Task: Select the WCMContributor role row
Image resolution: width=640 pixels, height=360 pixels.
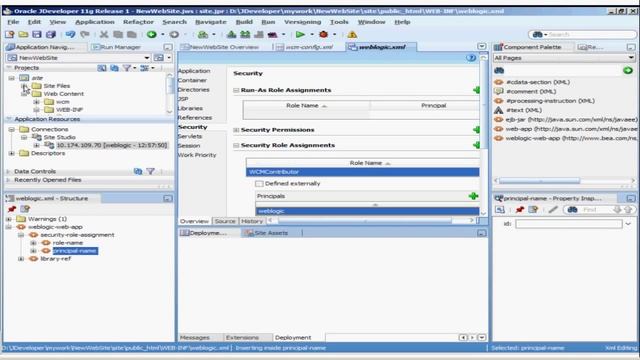Action: (362, 172)
